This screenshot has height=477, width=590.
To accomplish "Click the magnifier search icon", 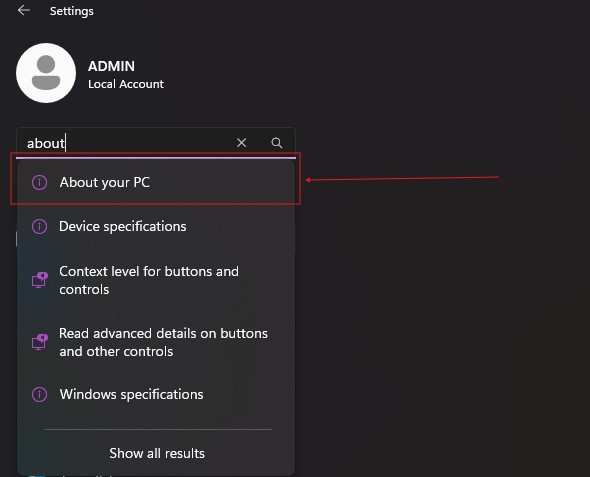I will (277, 143).
